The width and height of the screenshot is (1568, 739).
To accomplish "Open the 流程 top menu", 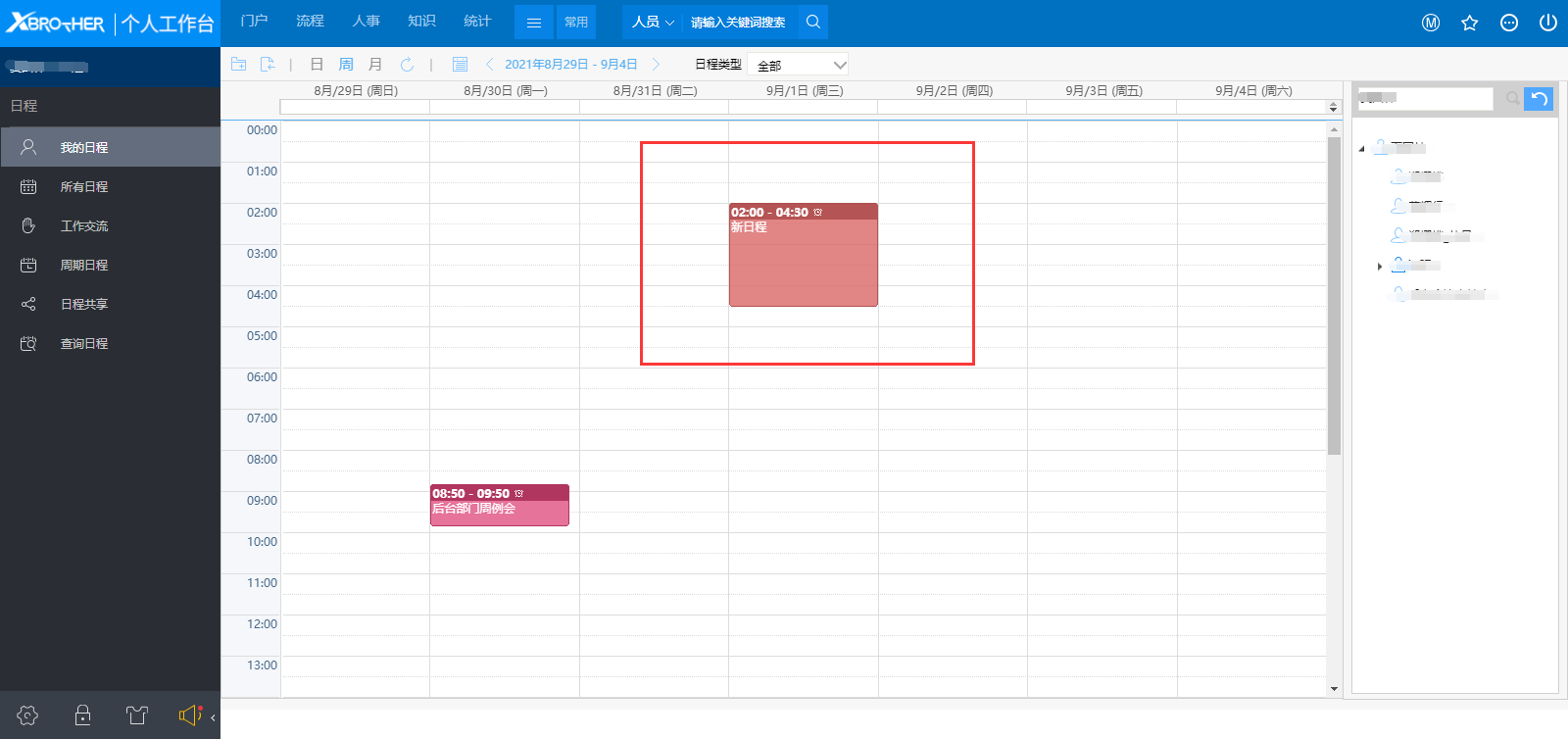I will pyautogui.click(x=310, y=22).
